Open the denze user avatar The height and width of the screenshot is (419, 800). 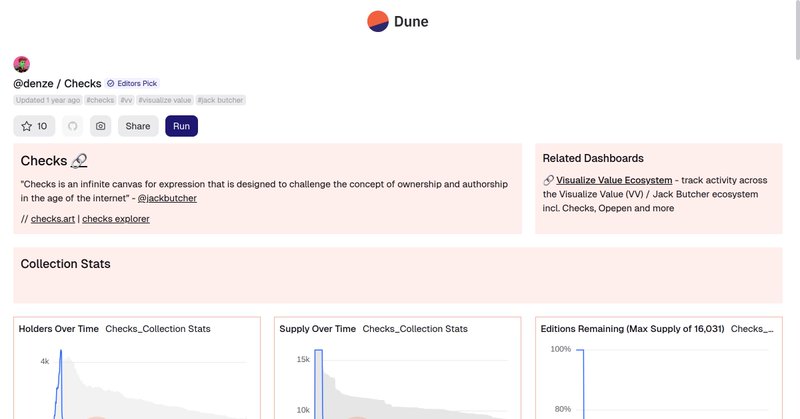[x=21, y=64]
